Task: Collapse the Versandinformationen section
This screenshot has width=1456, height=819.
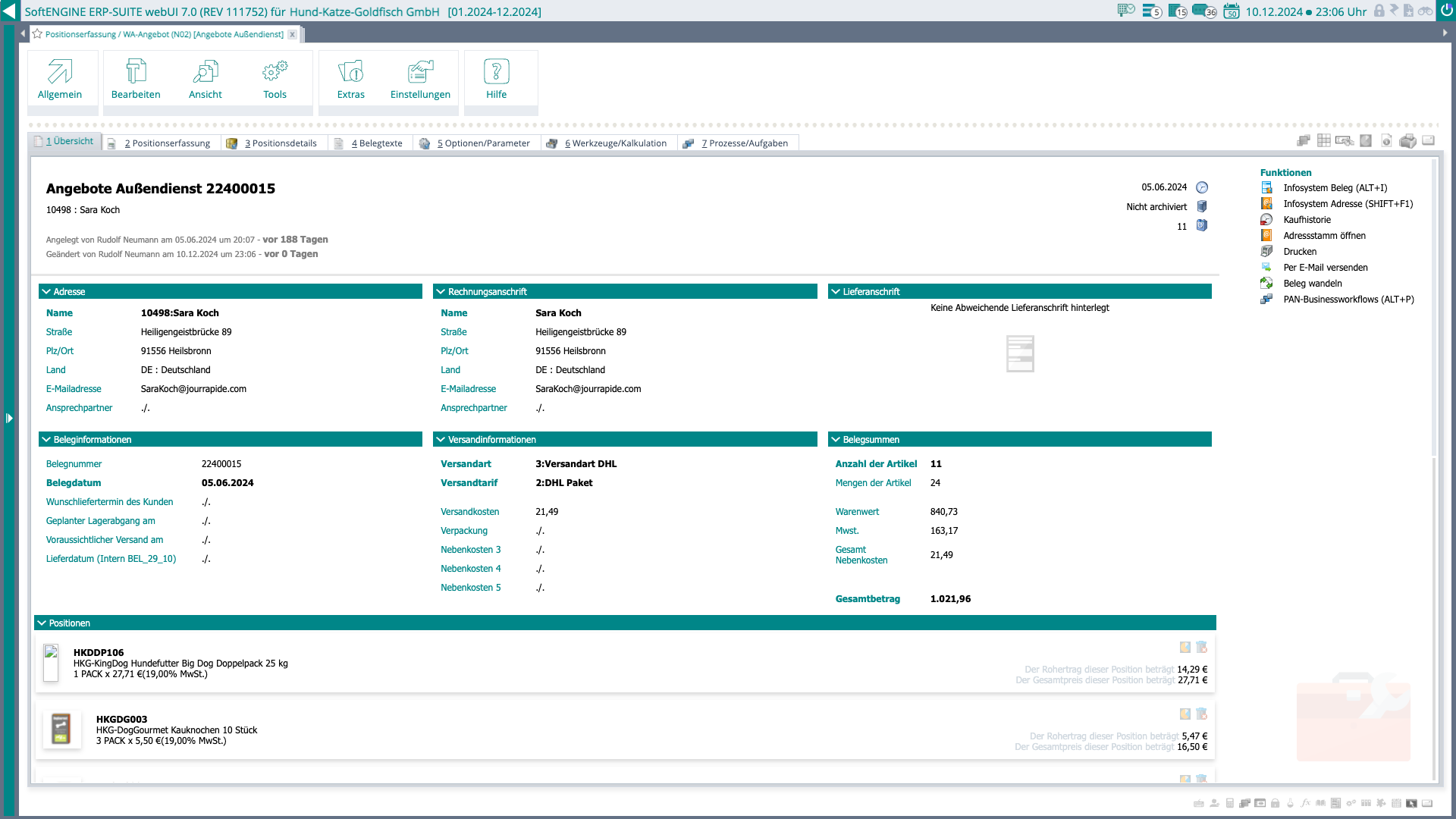Action: pyautogui.click(x=441, y=440)
